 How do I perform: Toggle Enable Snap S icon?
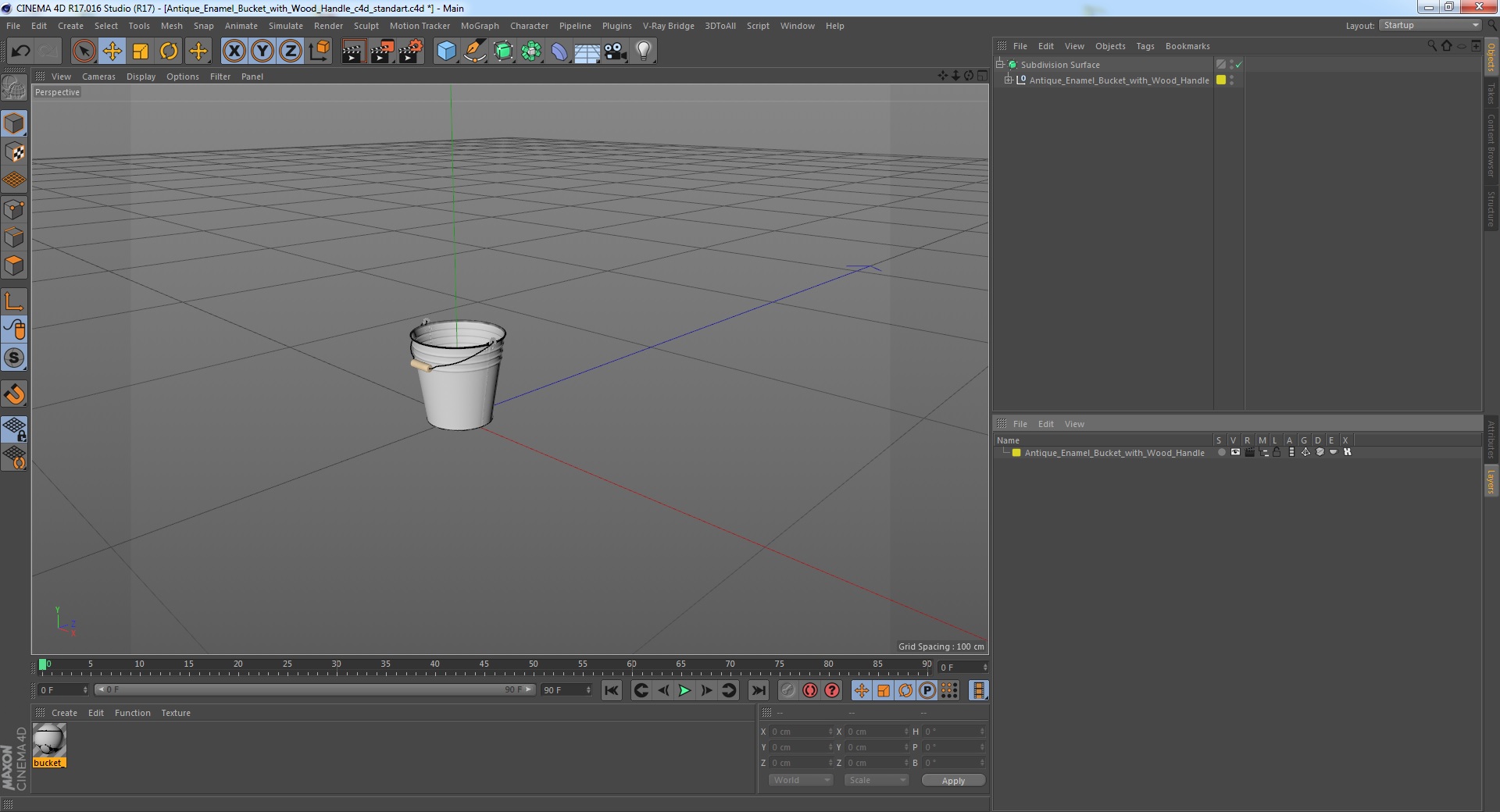pyautogui.click(x=14, y=358)
